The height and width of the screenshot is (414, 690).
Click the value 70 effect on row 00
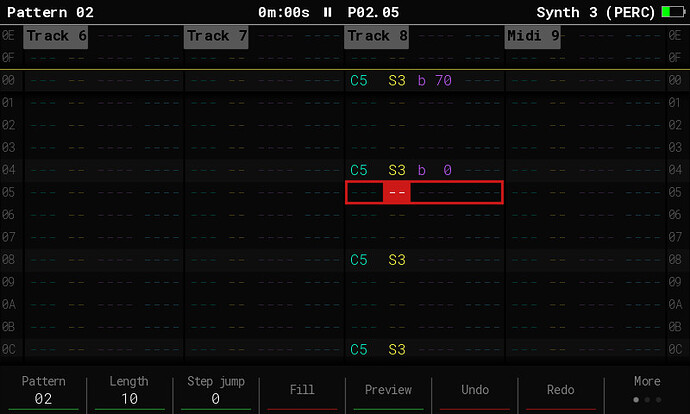pos(443,80)
